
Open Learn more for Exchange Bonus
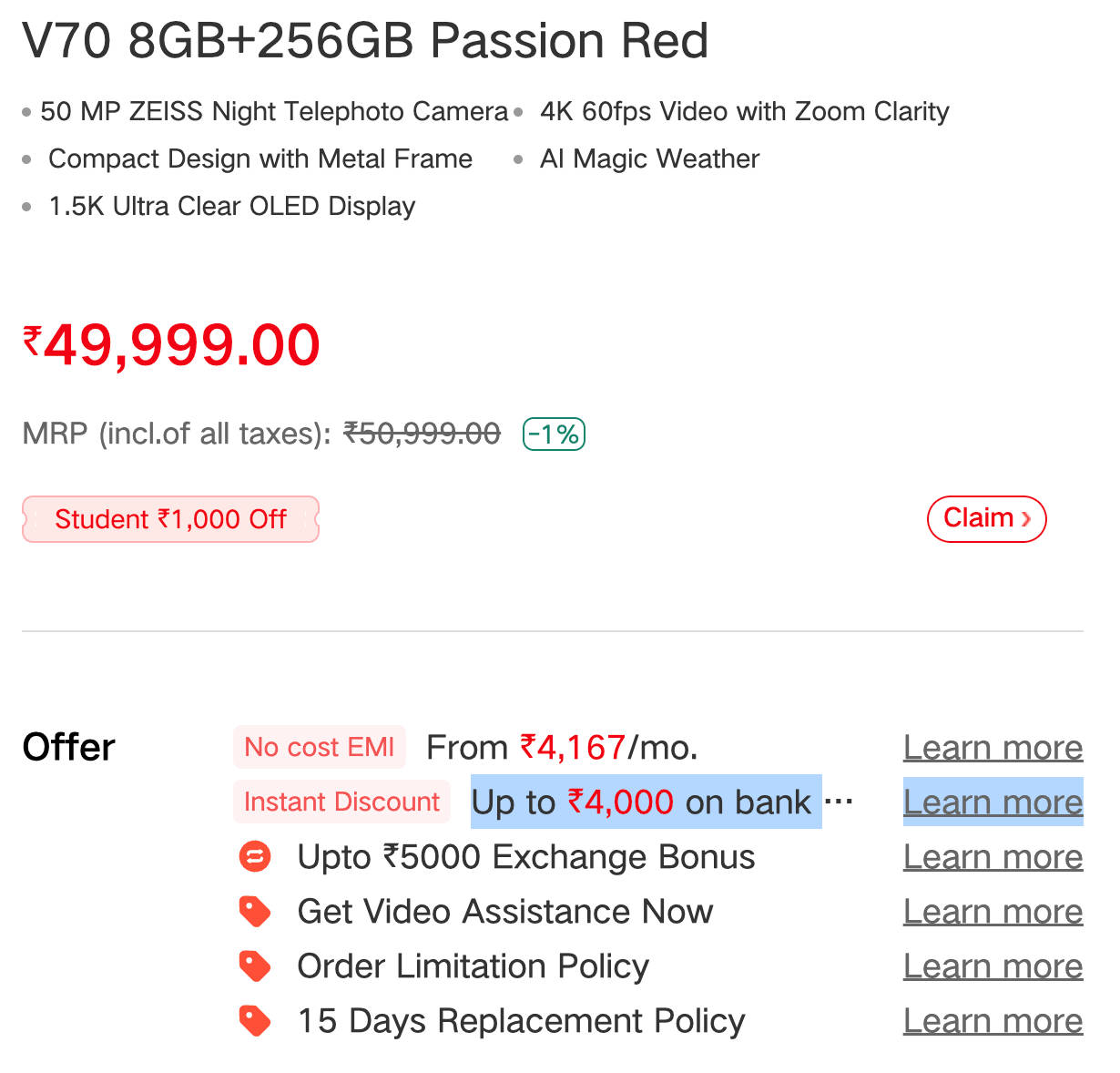coord(993,857)
